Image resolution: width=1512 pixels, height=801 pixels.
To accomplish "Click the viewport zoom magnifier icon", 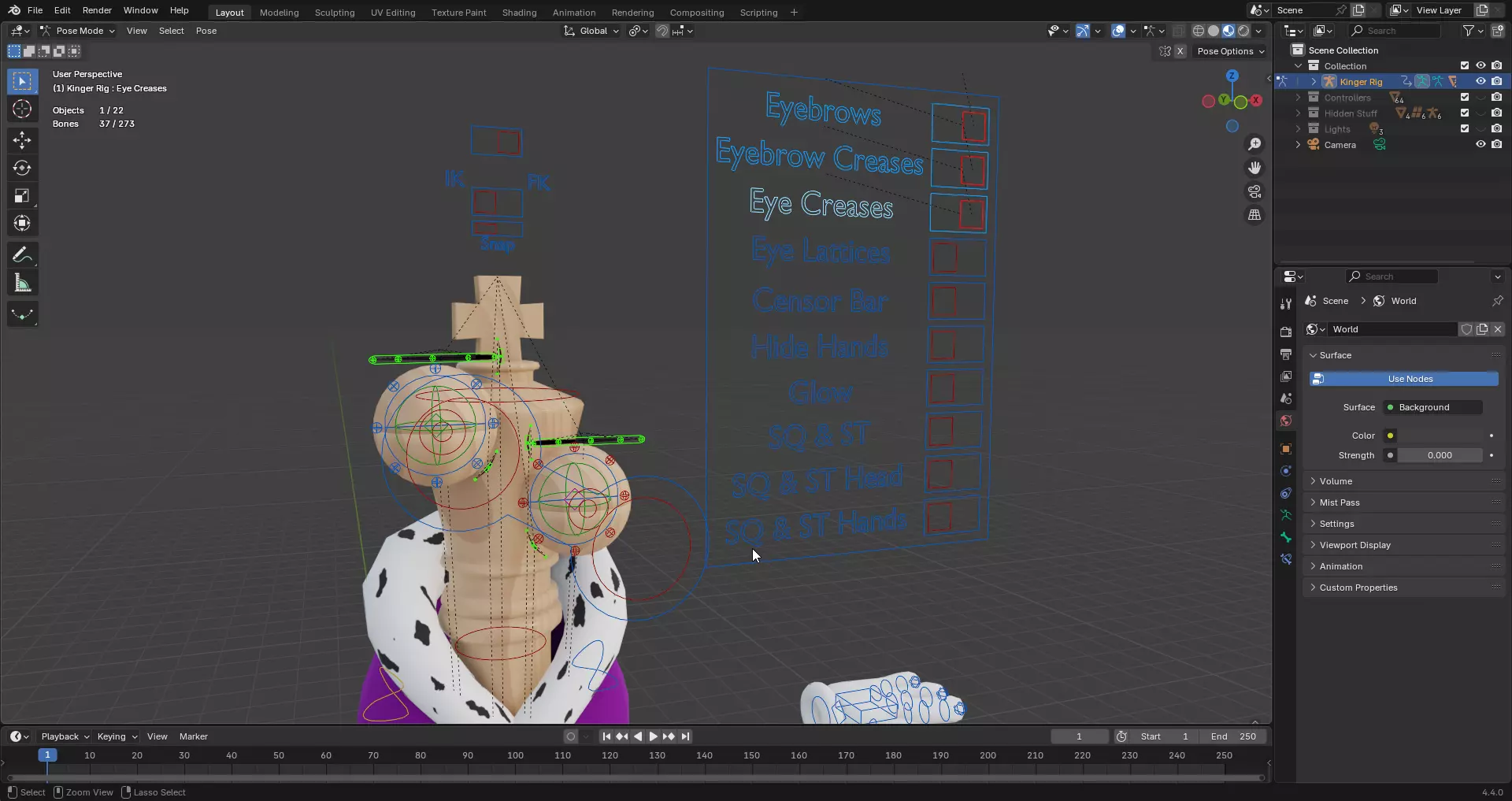I will click(x=1254, y=144).
